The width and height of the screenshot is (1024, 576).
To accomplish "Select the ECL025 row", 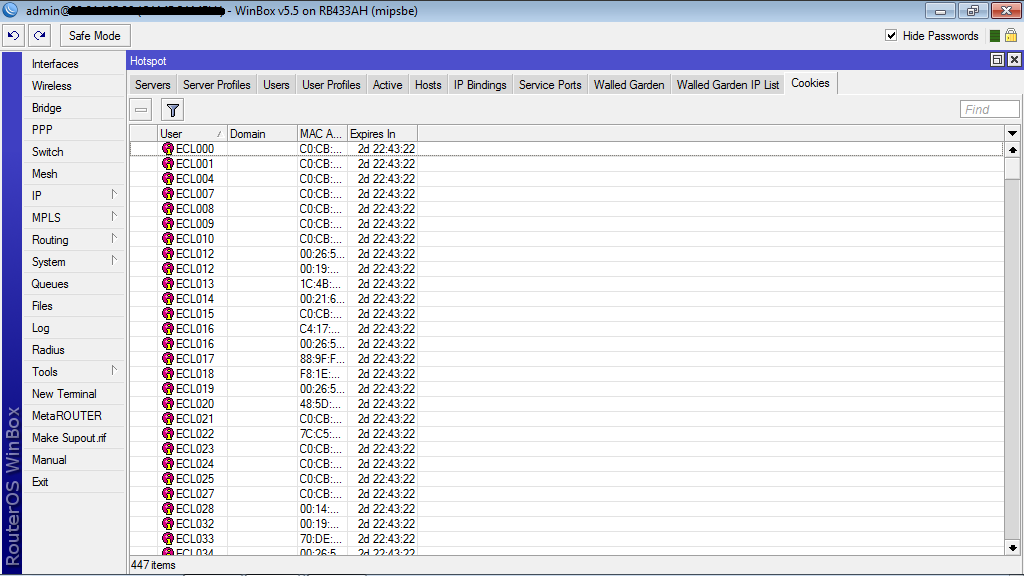I will [566, 479].
